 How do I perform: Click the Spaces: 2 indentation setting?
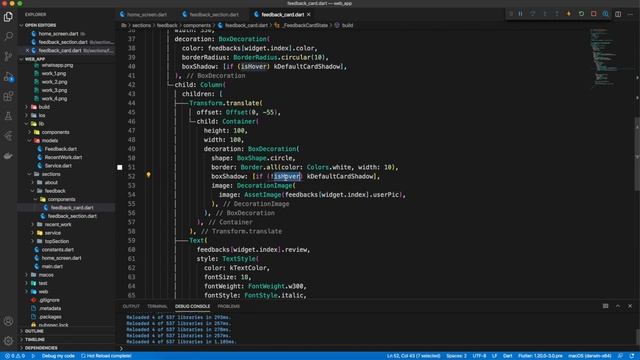456,356
